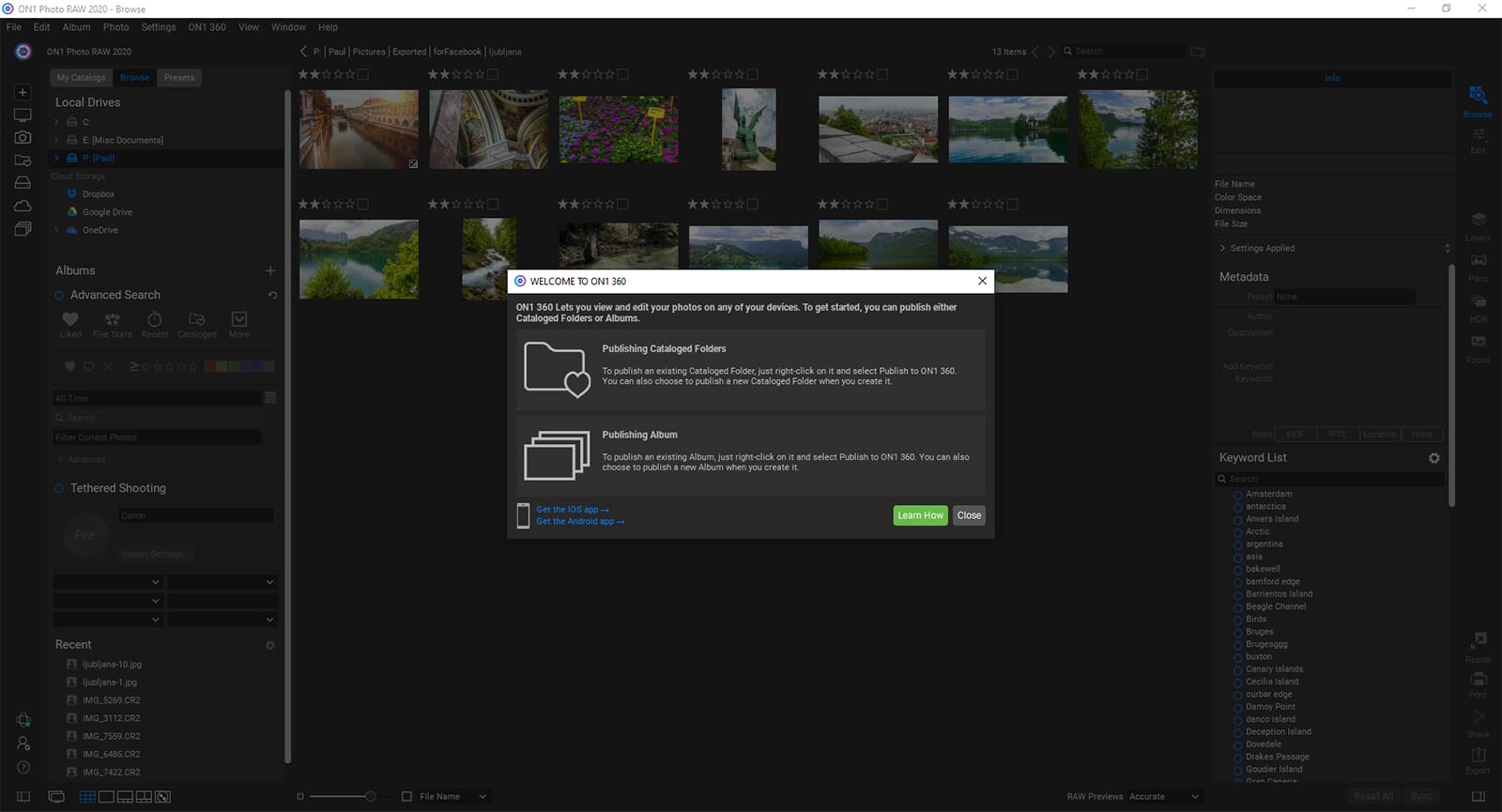Screen dimensions: 1502x812
Task: Switch to single photo detail view
Action: click(106, 796)
